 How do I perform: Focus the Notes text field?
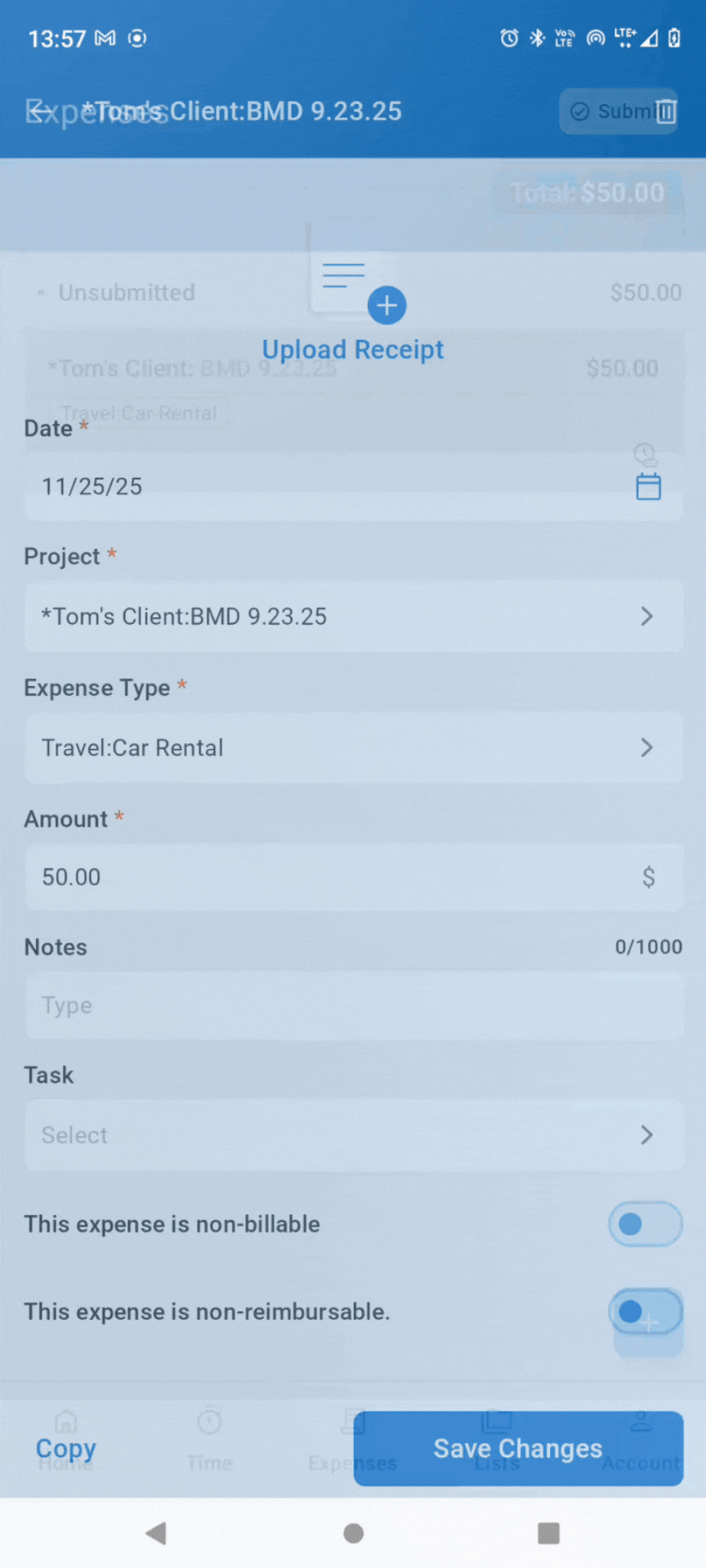pyautogui.click(x=354, y=1005)
